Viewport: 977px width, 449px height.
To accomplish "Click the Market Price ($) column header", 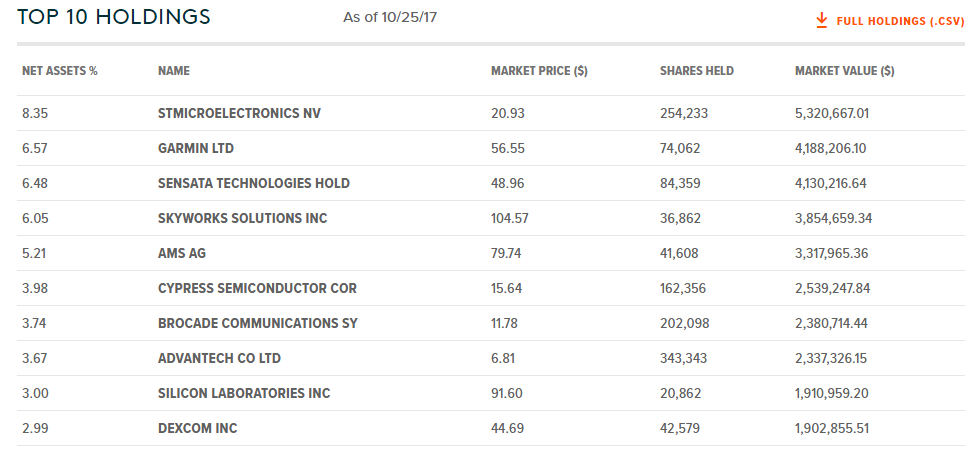I will pos(539,71).
